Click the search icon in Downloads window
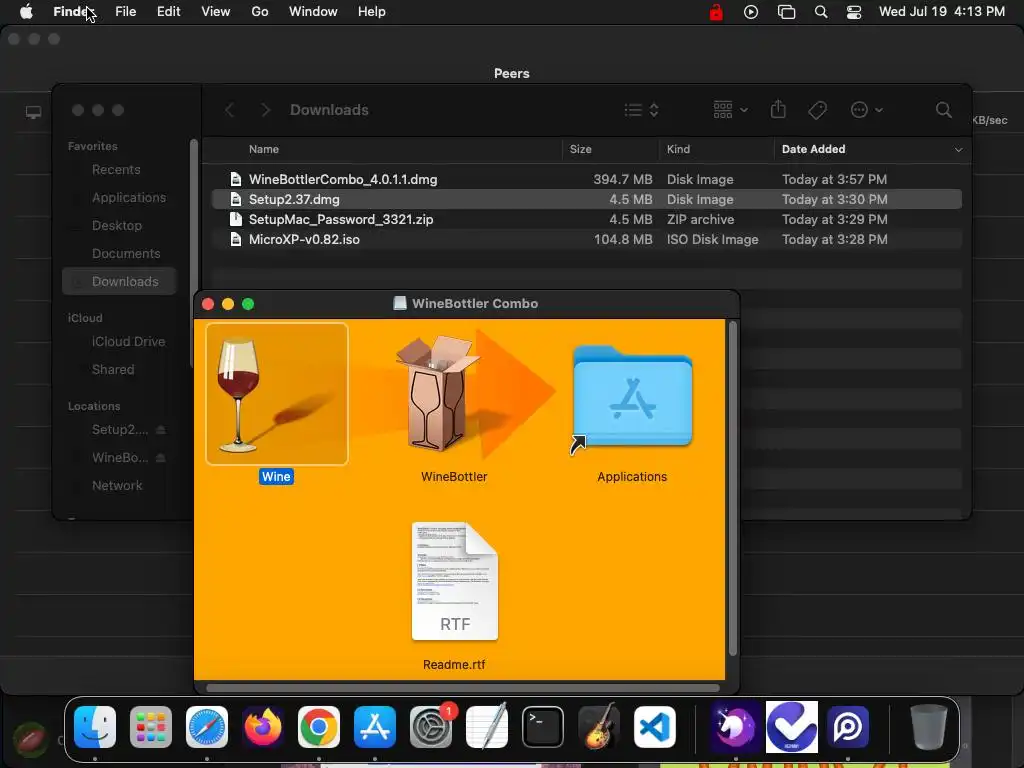 point(944,110)
